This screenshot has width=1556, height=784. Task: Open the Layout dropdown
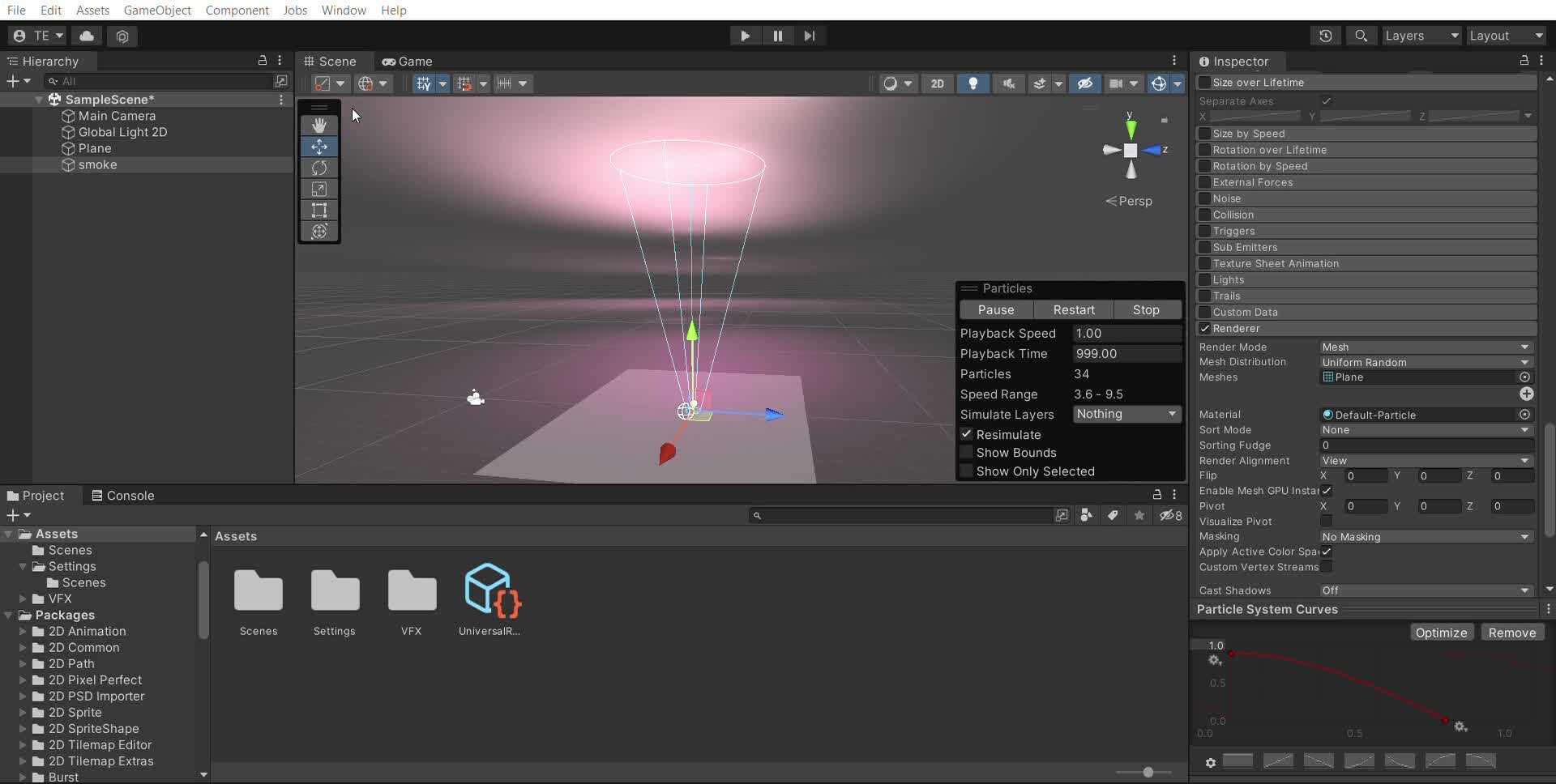1506,36
